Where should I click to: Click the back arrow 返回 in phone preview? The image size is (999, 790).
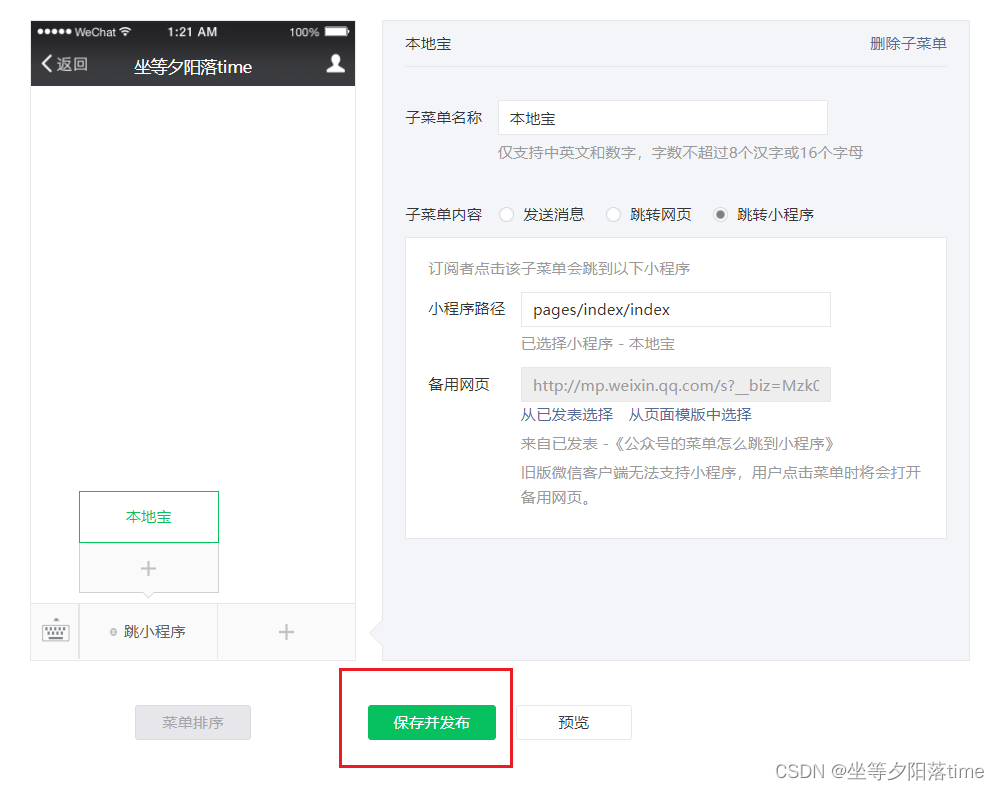[x=64, y=64]
